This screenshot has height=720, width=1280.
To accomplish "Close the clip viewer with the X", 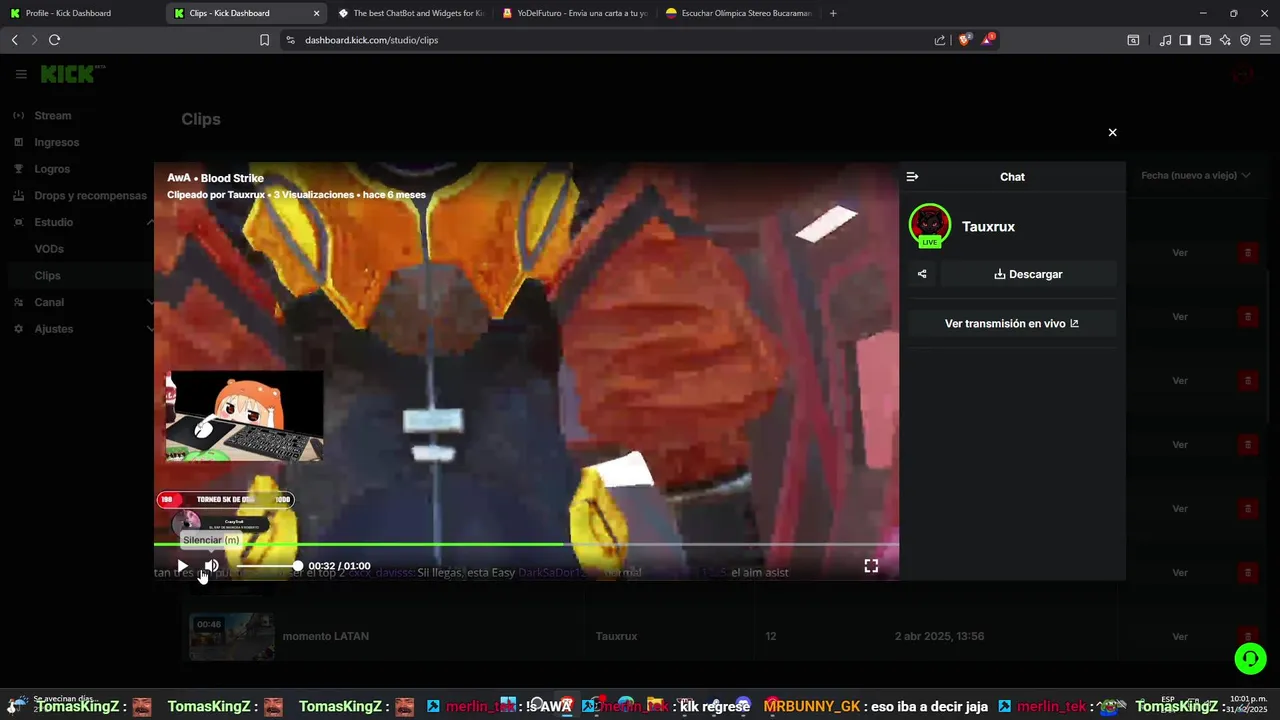I will coord(1112,132).
